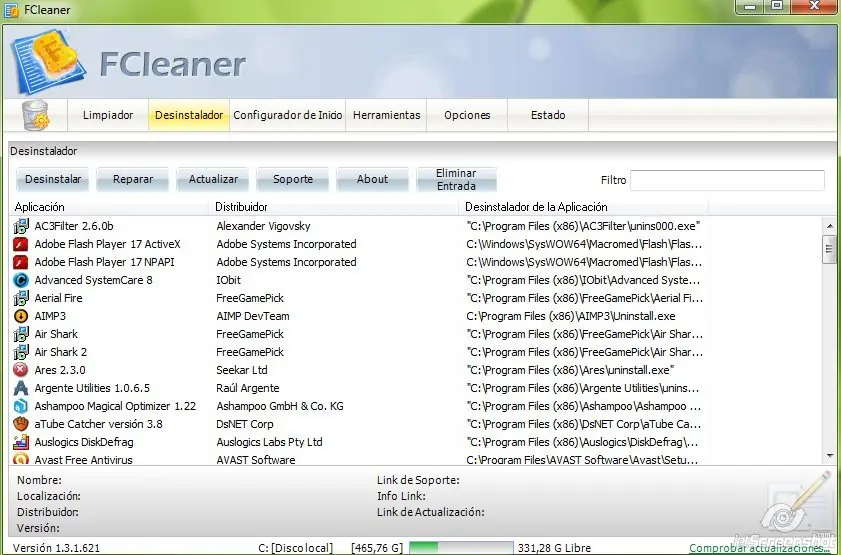Sort by the Aplicación column header

coord(109,207)
